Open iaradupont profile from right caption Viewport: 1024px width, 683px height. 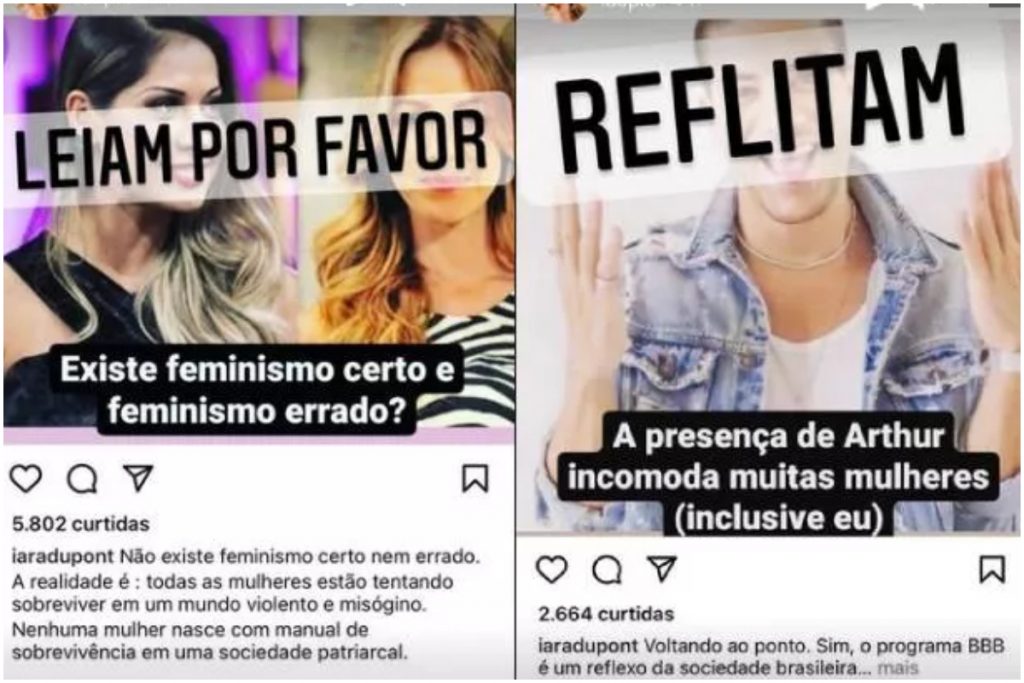click(588, 646)
